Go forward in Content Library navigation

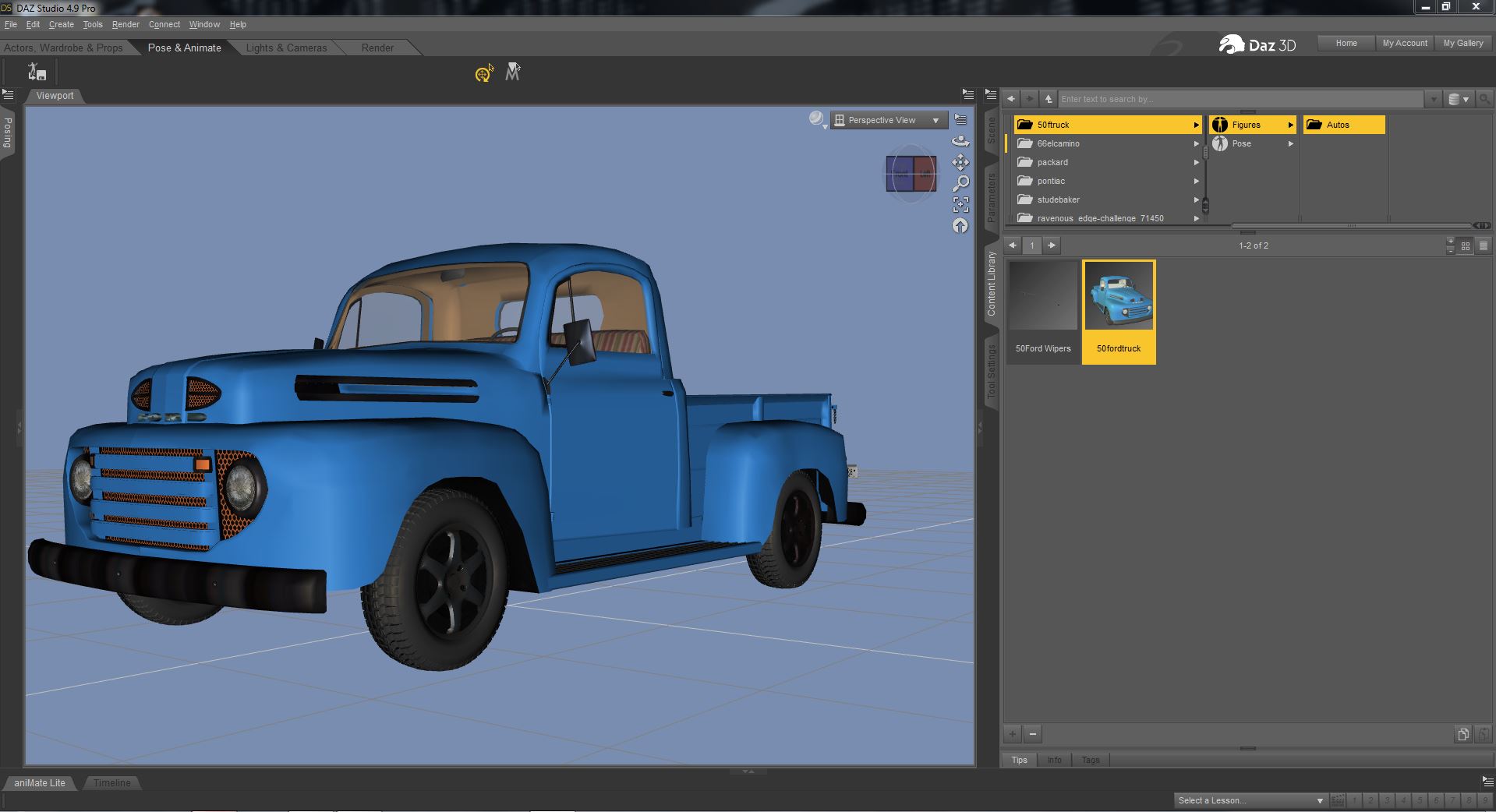point(1030,99)
